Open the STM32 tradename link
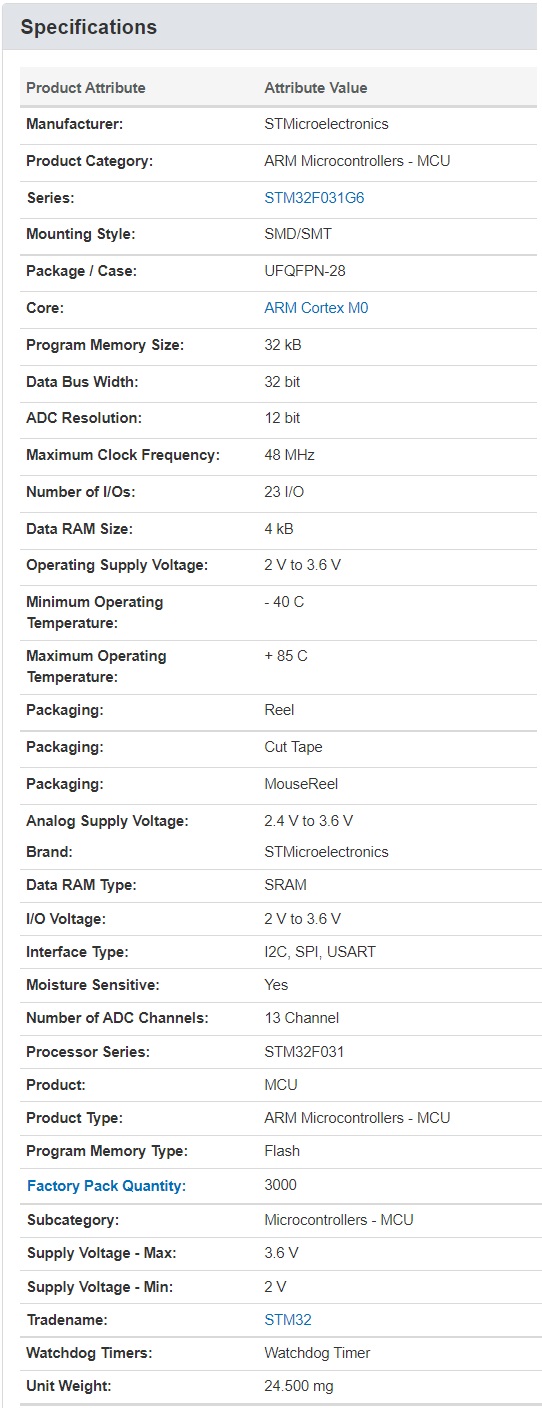The width and height of the screenshot is (542, 1408). click(288, 1320)
